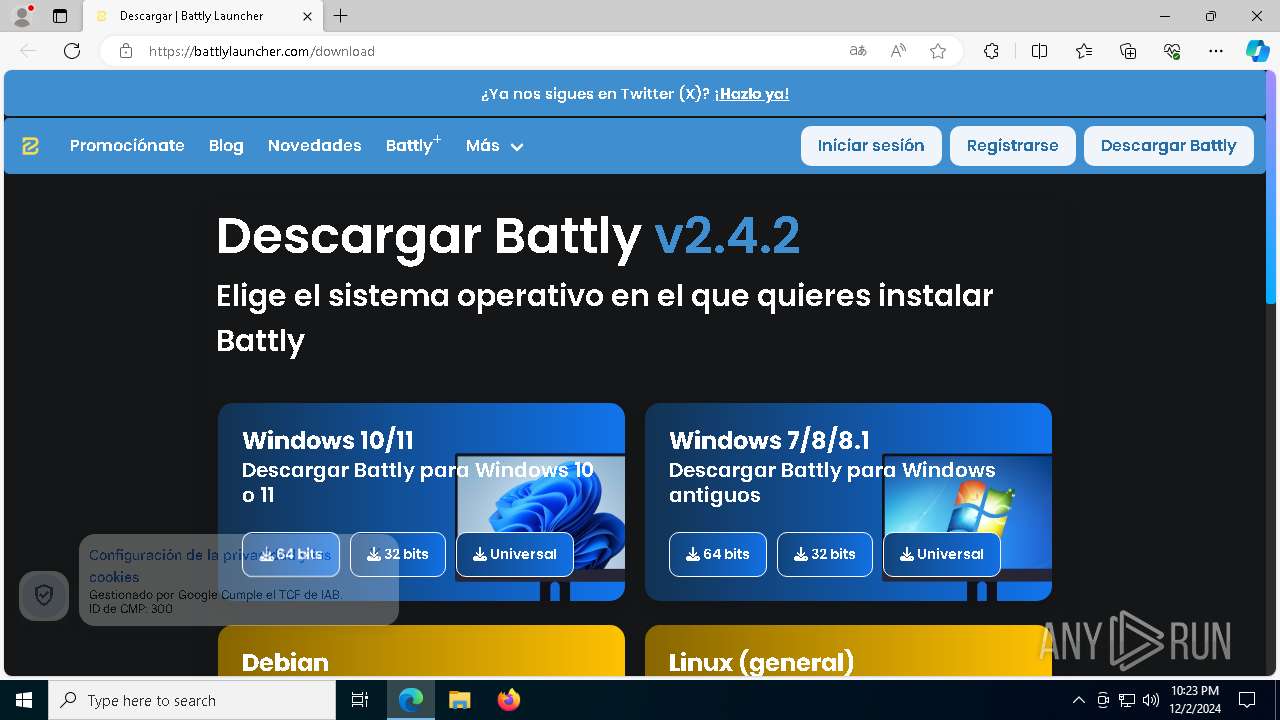Click the Registrarse button
The height and width of the screenshot is (720, 1280).
1012,146
